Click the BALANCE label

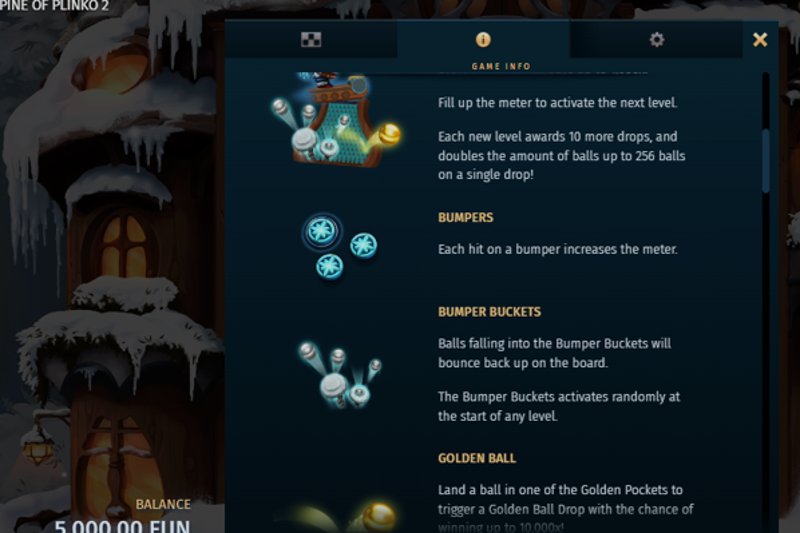[163, 504]
